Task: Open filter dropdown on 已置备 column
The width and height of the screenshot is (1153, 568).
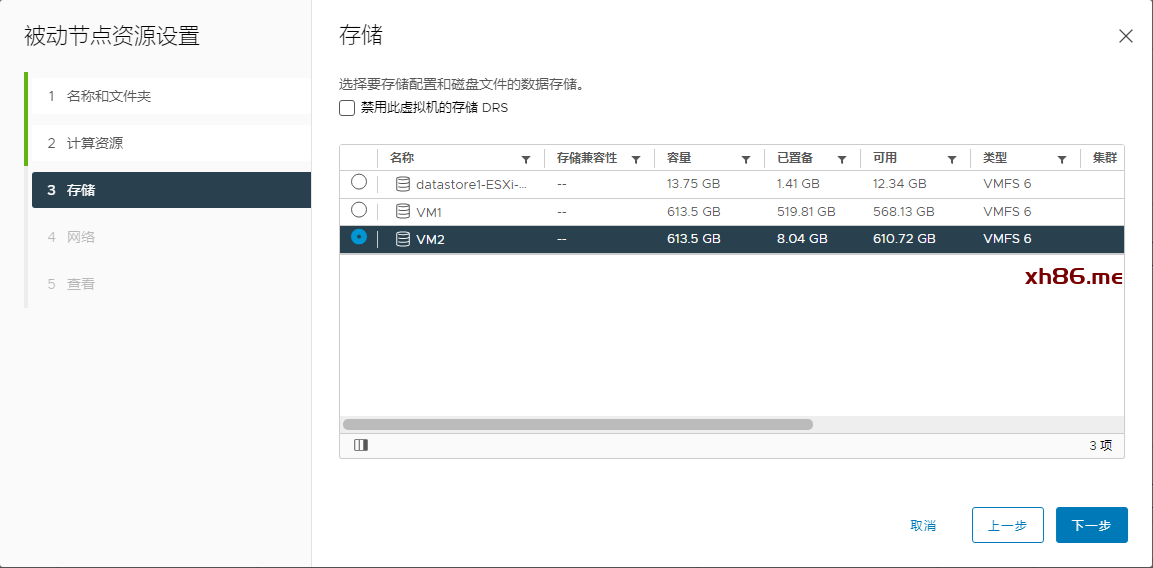Action: click(842, 159)
